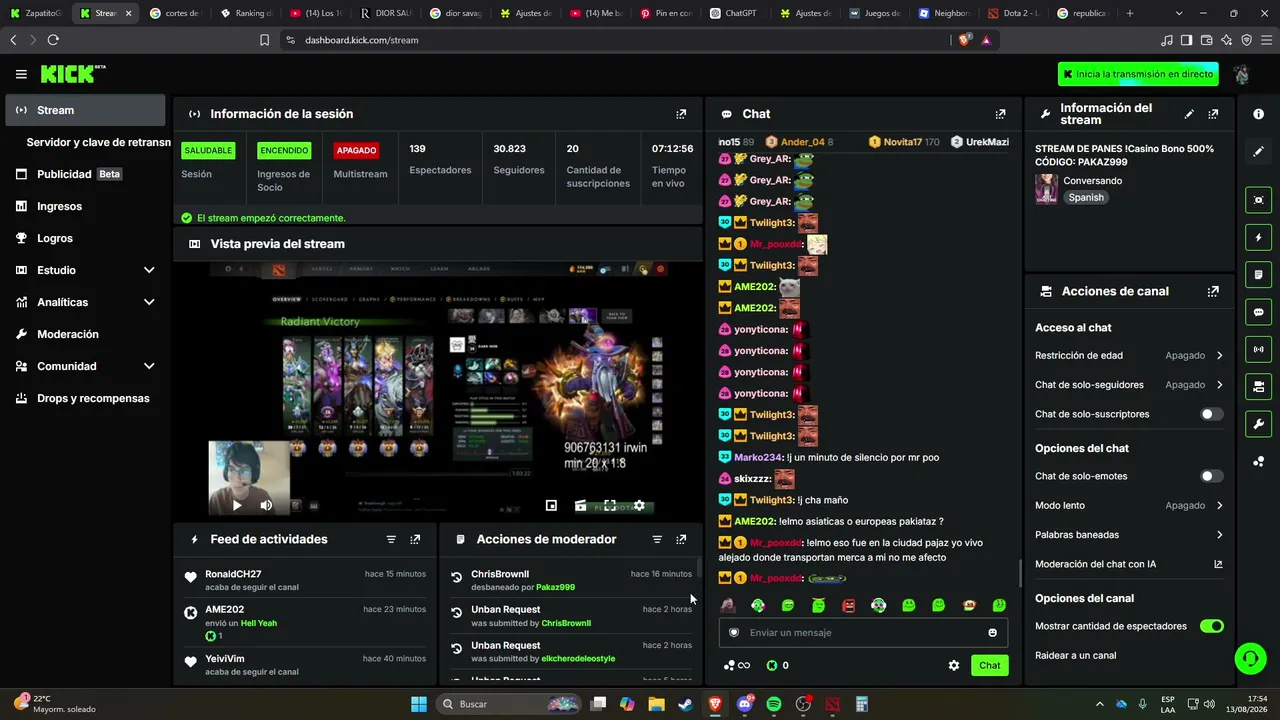Open the emoji picker in the message box

click(992, 633)
